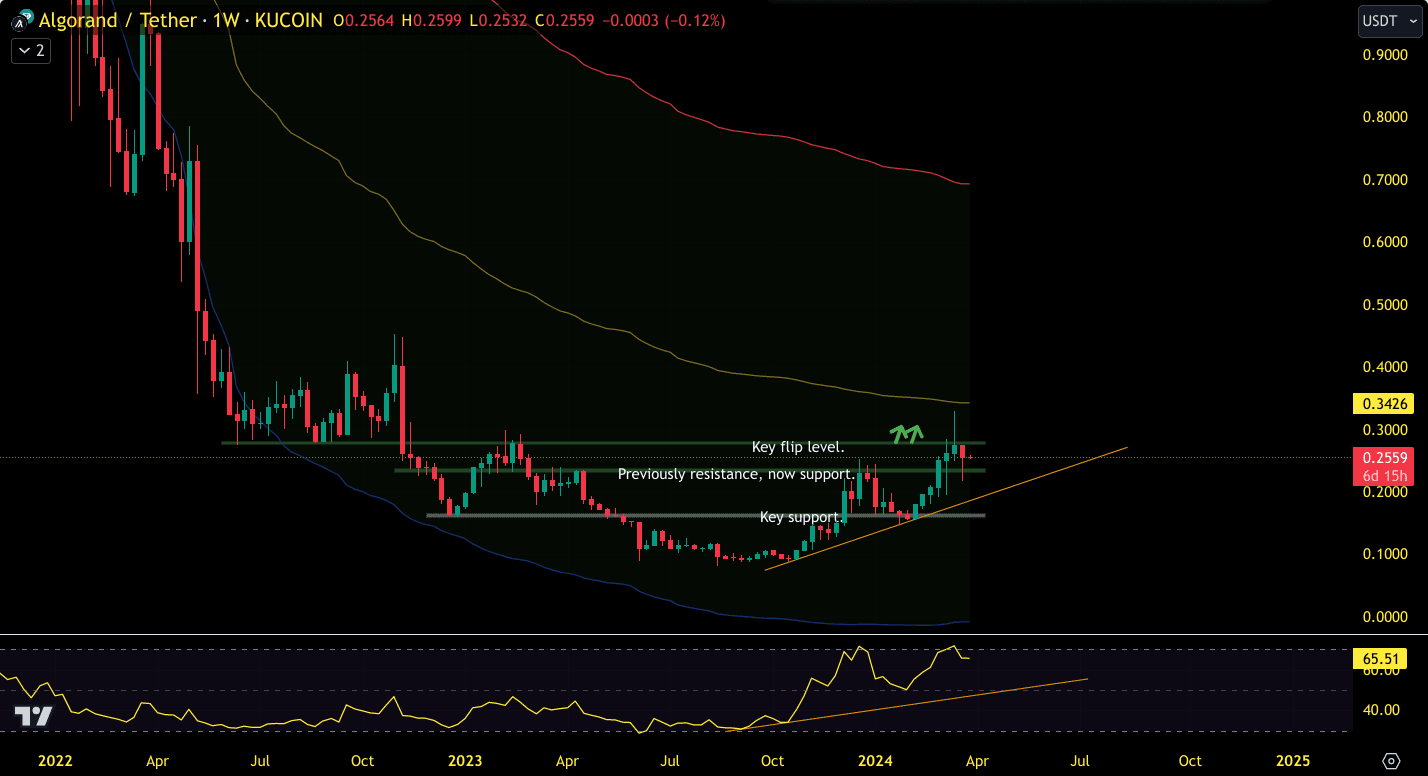Screen dimensions: 1428x776
Task: Select orange ascending trend line on price chart
Action: click(946, 509)
